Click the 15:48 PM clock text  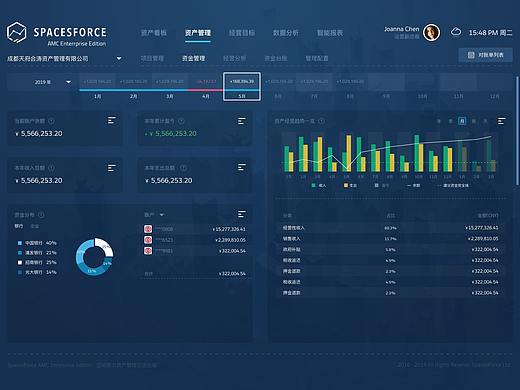point(490,33)
